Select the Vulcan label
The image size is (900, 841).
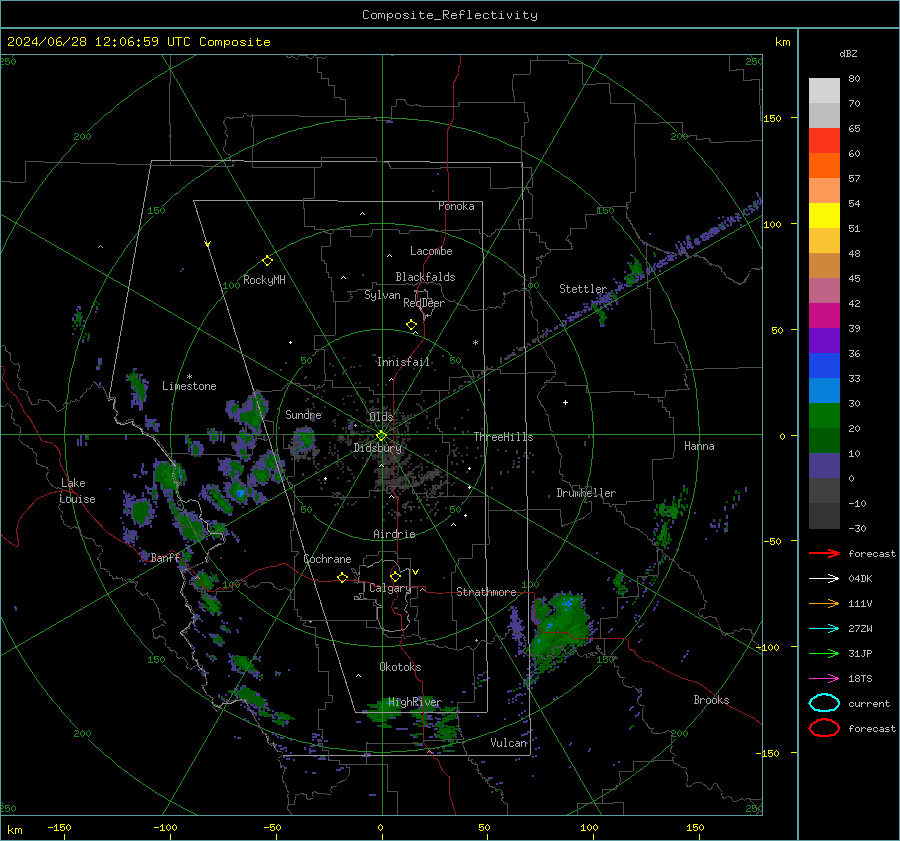509,743
